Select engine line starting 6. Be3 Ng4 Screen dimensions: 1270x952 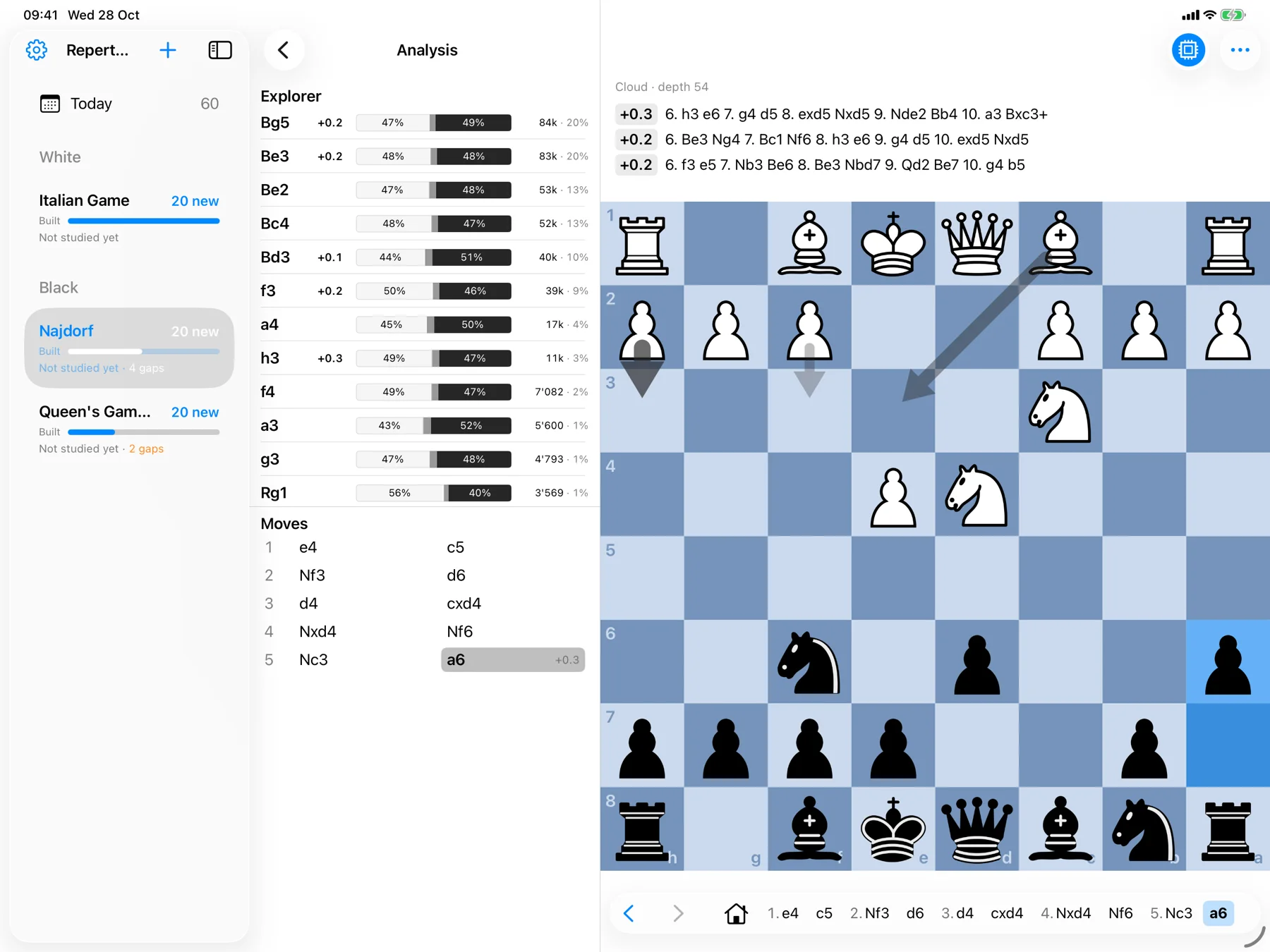tap(823, 140)
